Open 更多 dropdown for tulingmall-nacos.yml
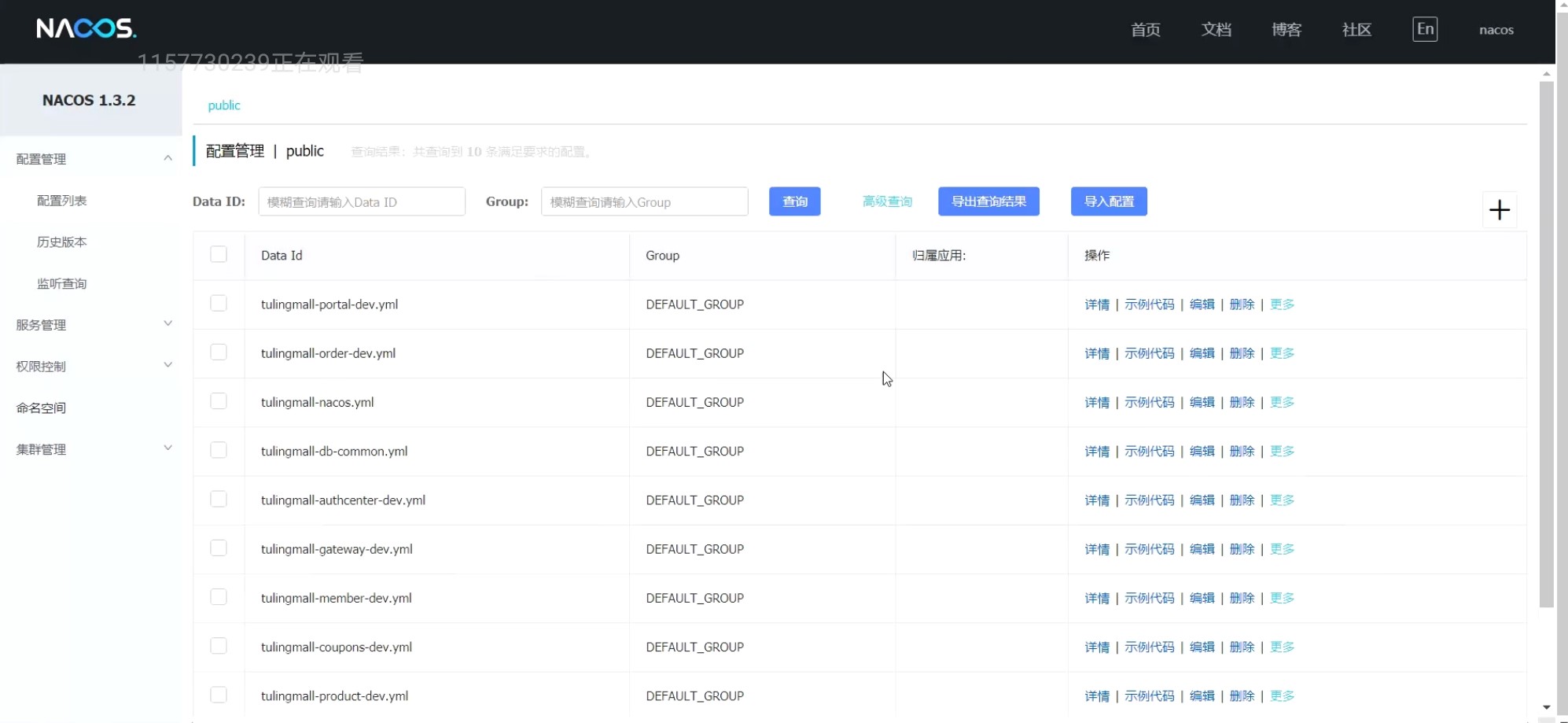The height and width of the screenshot is (723, 1568). [x=1282, y=402]
